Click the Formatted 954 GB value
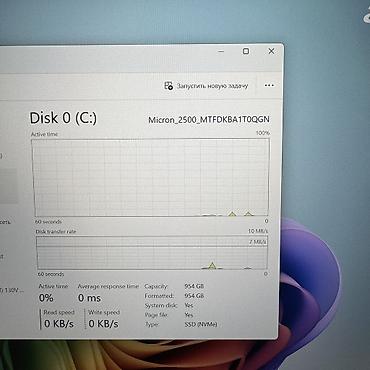 pyautogui.click(x=194, y=296)
